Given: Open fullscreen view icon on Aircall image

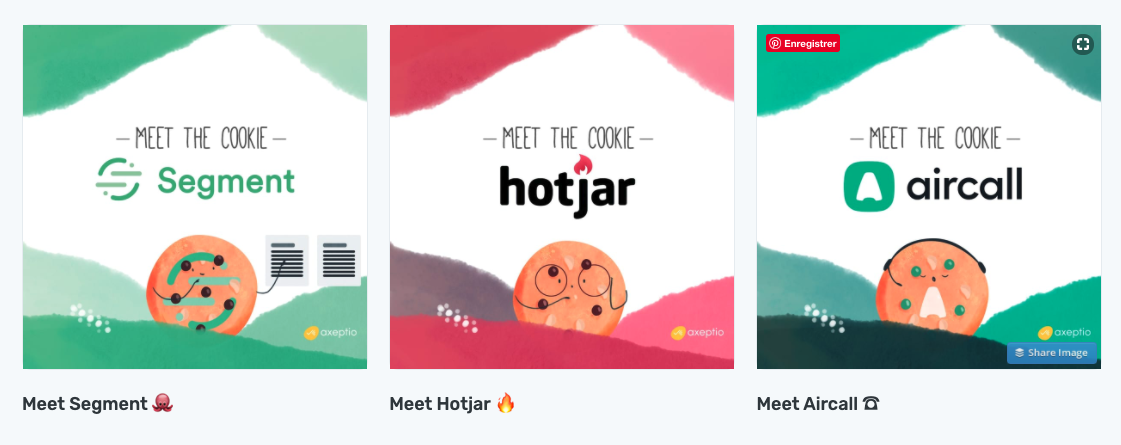Looking at the screenshot, I should click(x=1083, y=44).
